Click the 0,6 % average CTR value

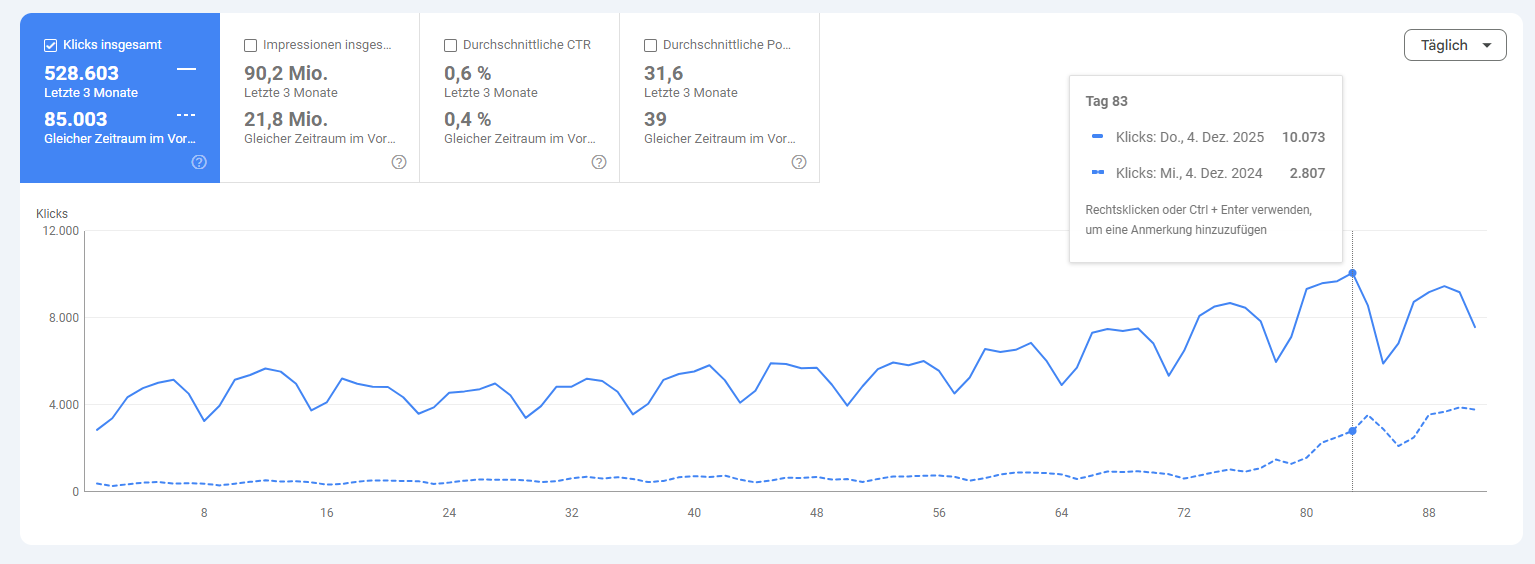point(467,73)
